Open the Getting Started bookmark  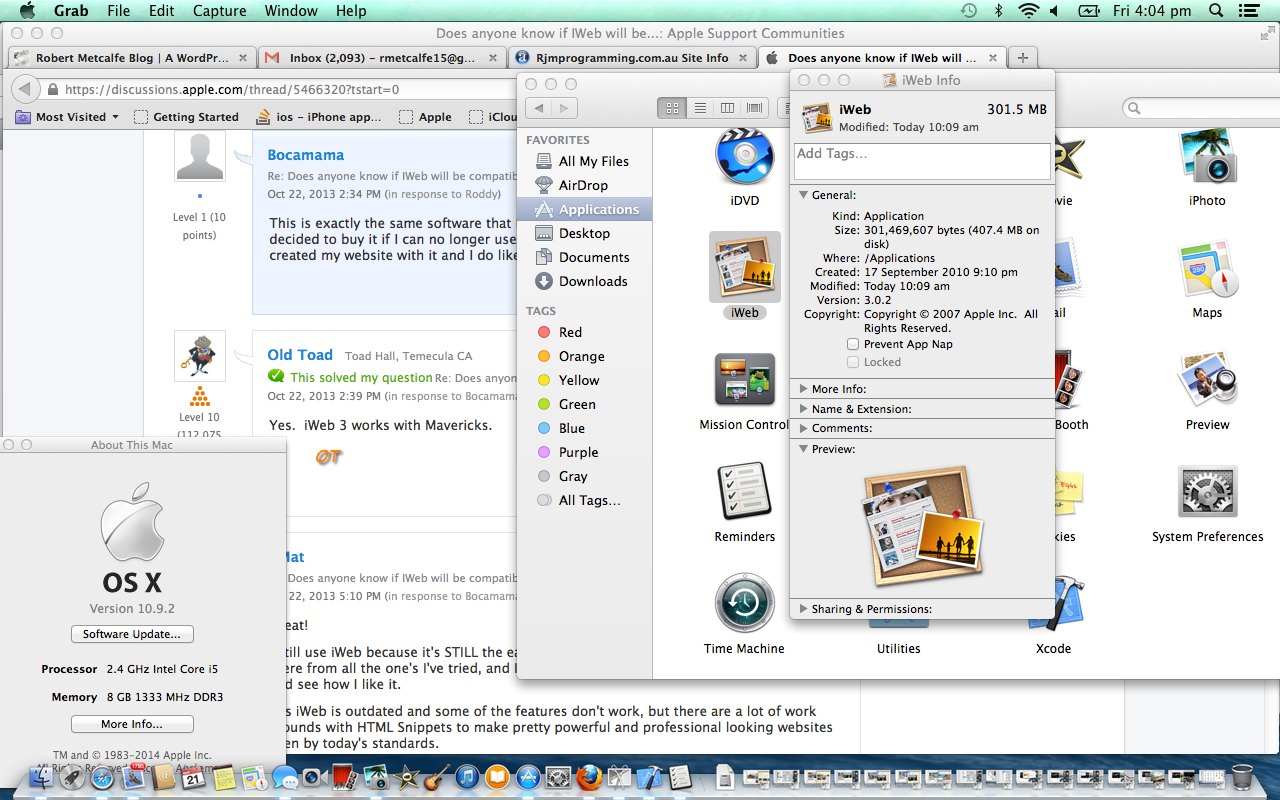pos(186,117)
